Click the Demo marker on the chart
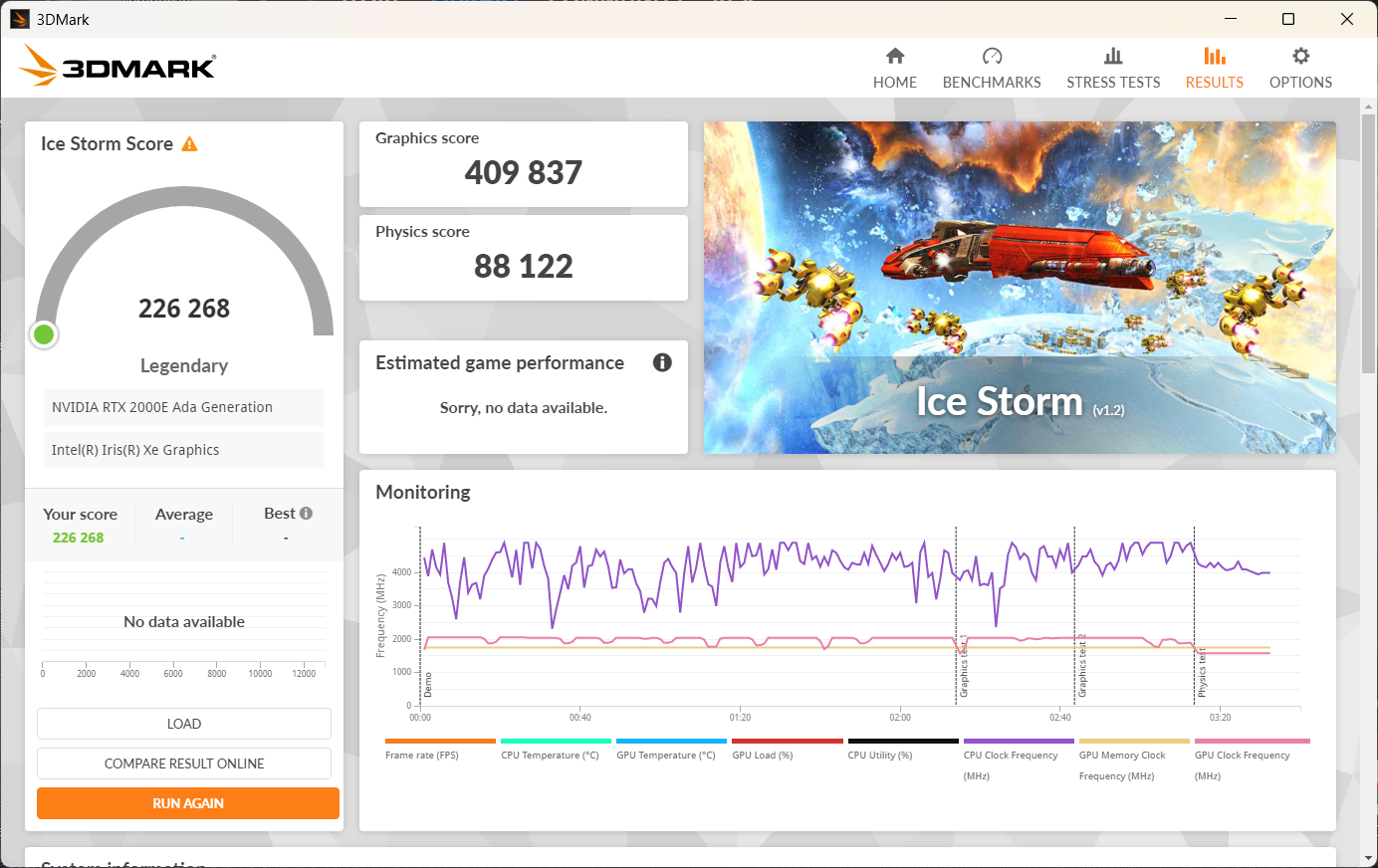 point(428,685)
